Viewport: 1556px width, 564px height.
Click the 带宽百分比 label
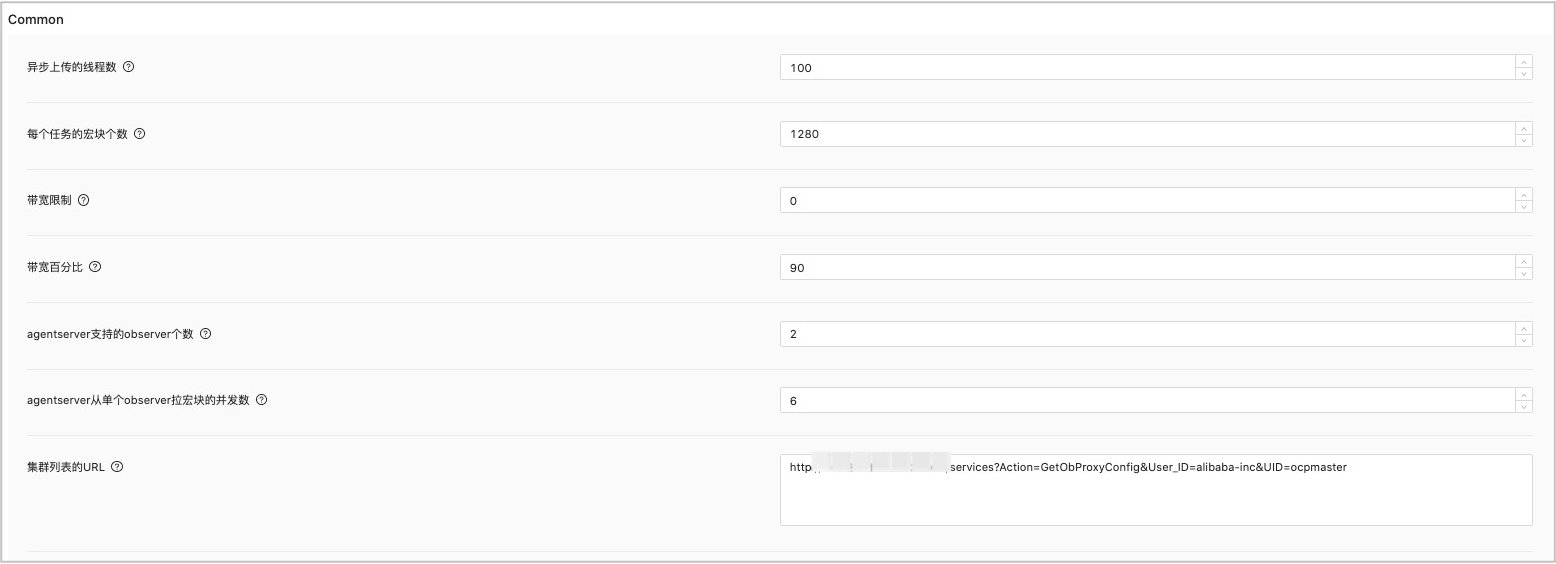[55, 267]
